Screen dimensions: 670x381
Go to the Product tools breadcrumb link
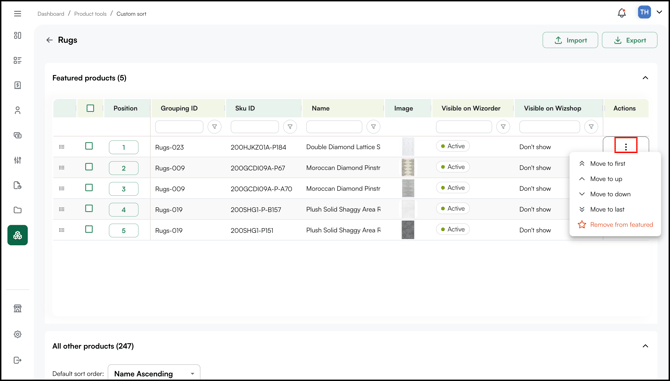tap(90, 14)
